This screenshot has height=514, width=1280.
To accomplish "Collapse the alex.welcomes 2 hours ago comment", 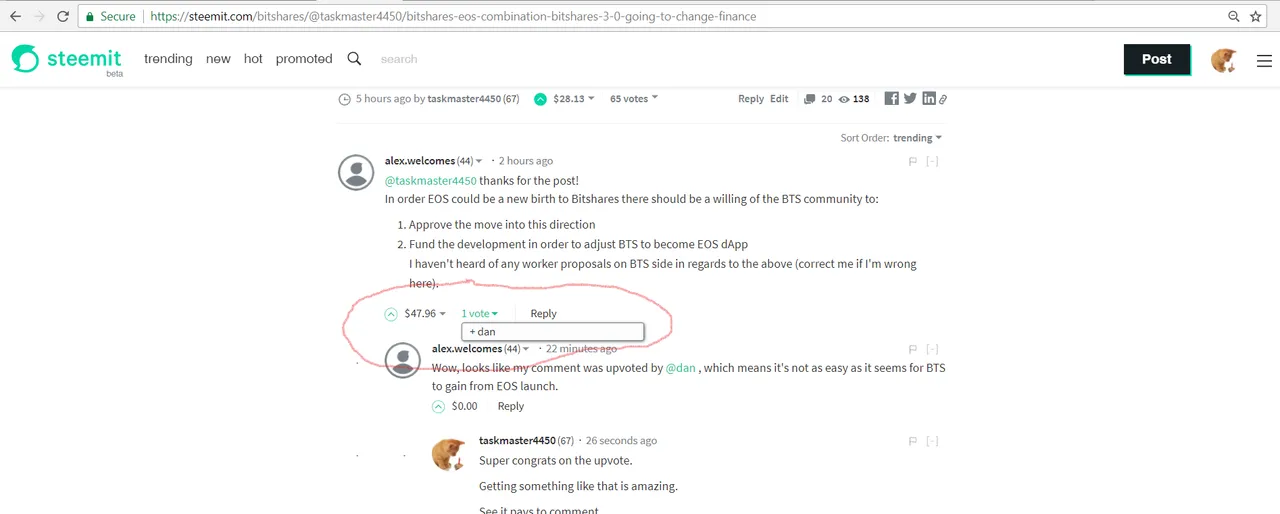I will (x=932, y=162).
